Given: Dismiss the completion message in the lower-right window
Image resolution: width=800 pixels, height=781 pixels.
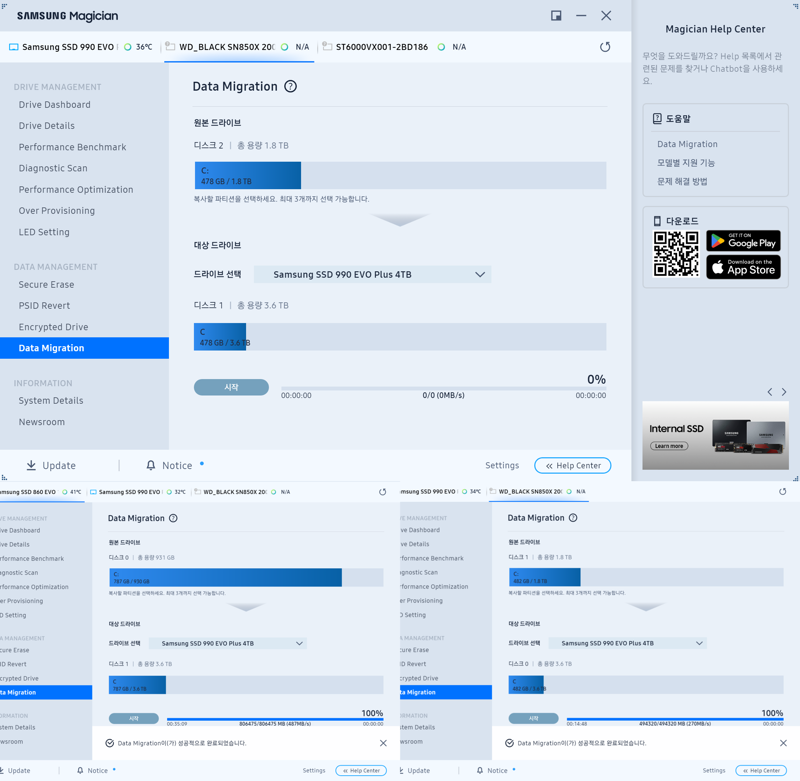Looking at the screenshot, I should pyautogui.click(x=783, y=743).
